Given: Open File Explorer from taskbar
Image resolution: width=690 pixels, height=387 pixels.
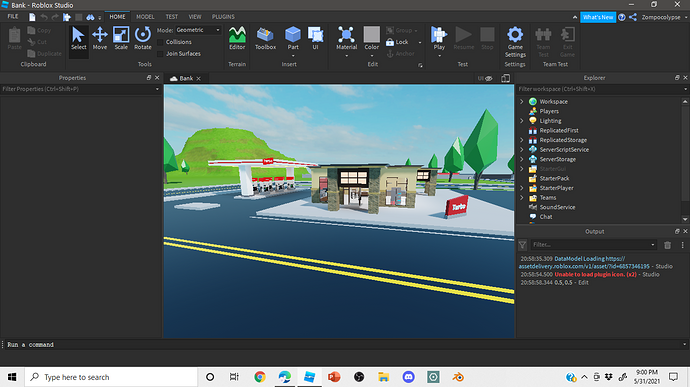Looking at the screenshot, I should (384, 377).
